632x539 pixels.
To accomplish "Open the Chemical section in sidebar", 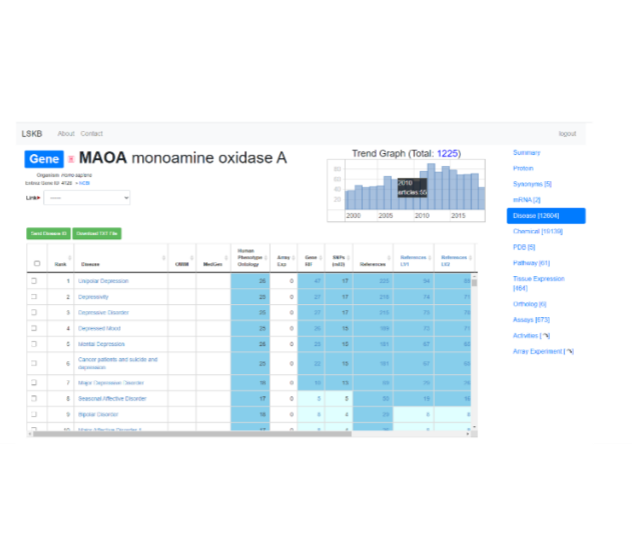I will (x=538, y=231).
